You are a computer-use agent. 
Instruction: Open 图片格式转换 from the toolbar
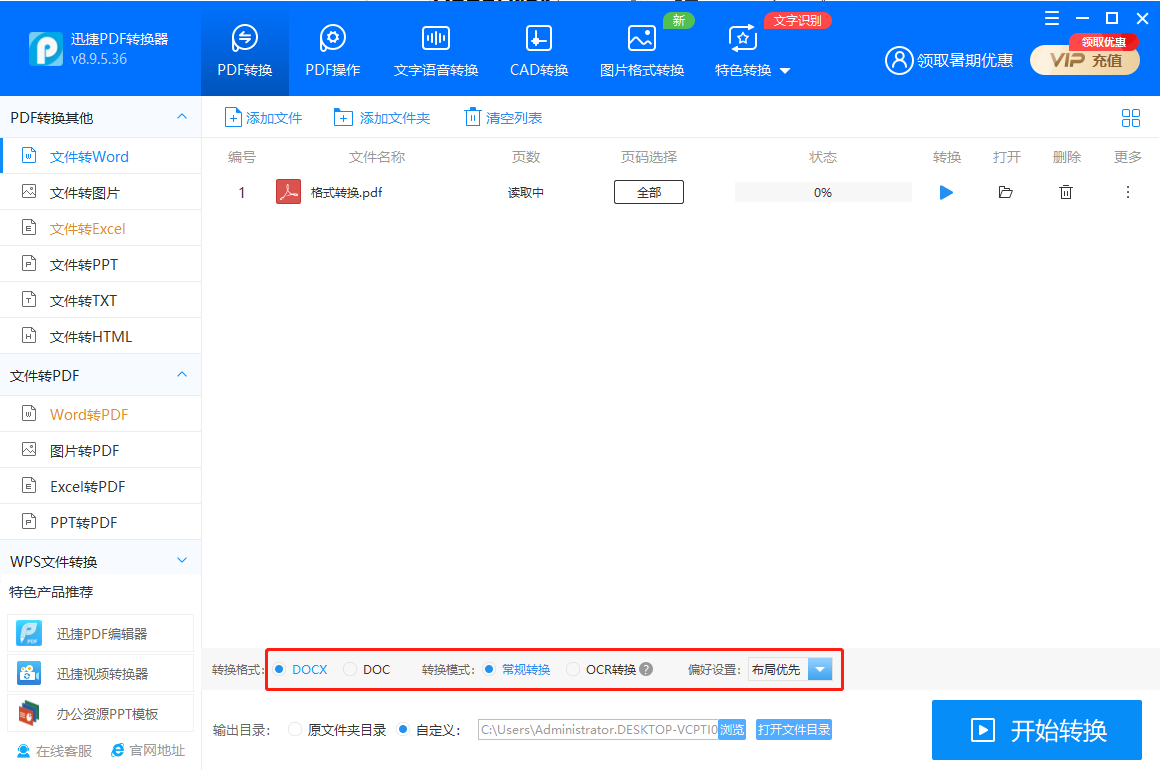[x=641, y=48]
